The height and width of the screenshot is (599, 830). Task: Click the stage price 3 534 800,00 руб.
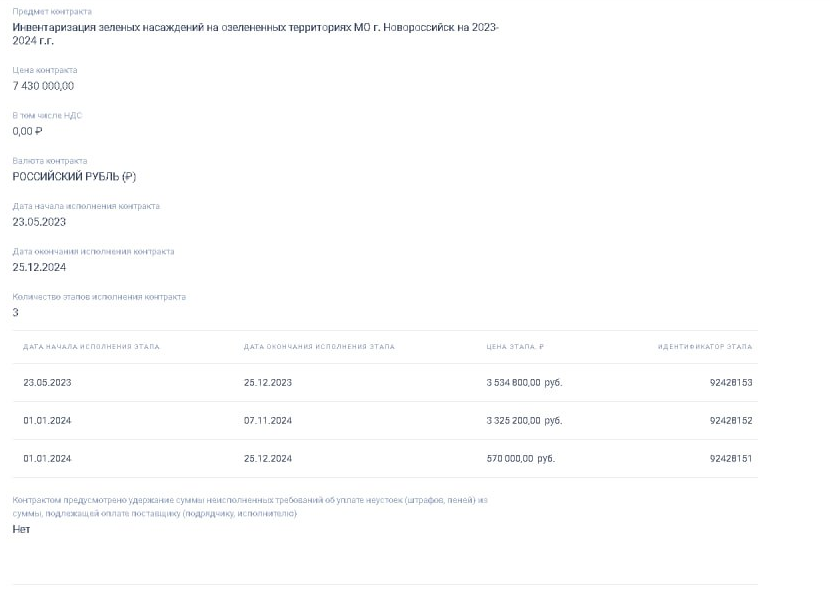click(x=524, y=383)
